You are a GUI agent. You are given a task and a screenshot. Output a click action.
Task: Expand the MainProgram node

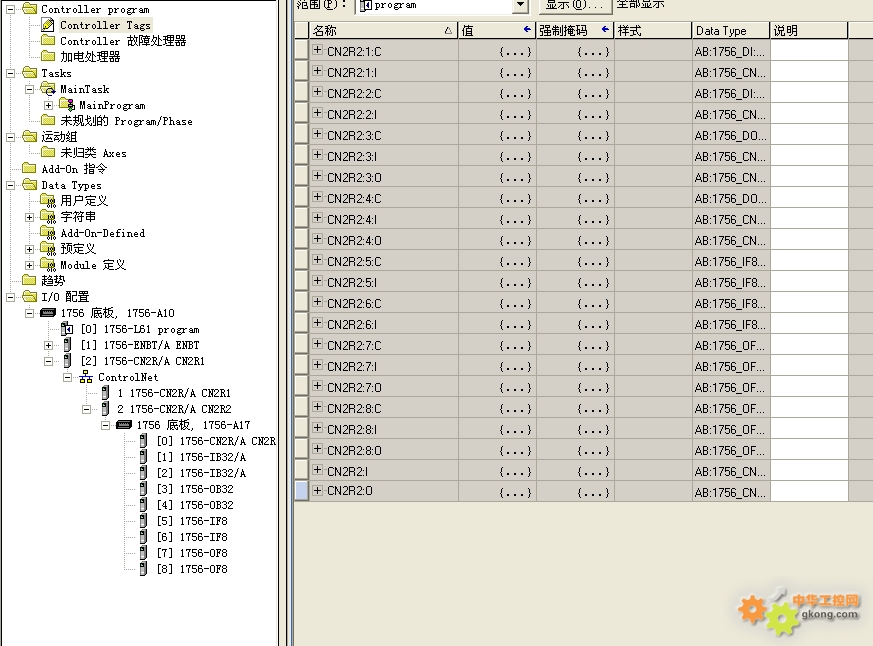48,105
